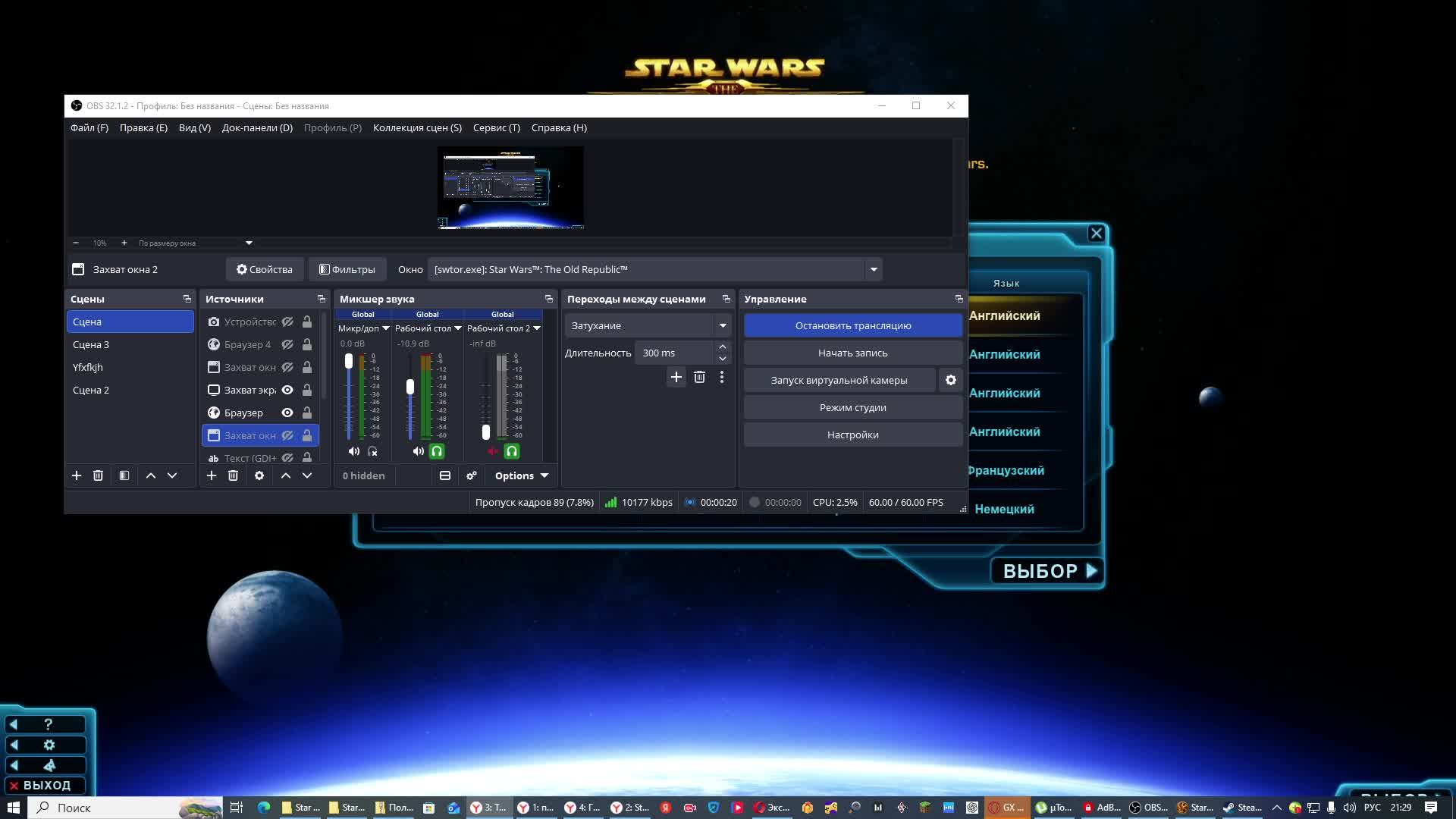This screenshot has height=819, width=1456.
Task: Click the Рабочий стол volume slider handle
Action: (410, 387)
